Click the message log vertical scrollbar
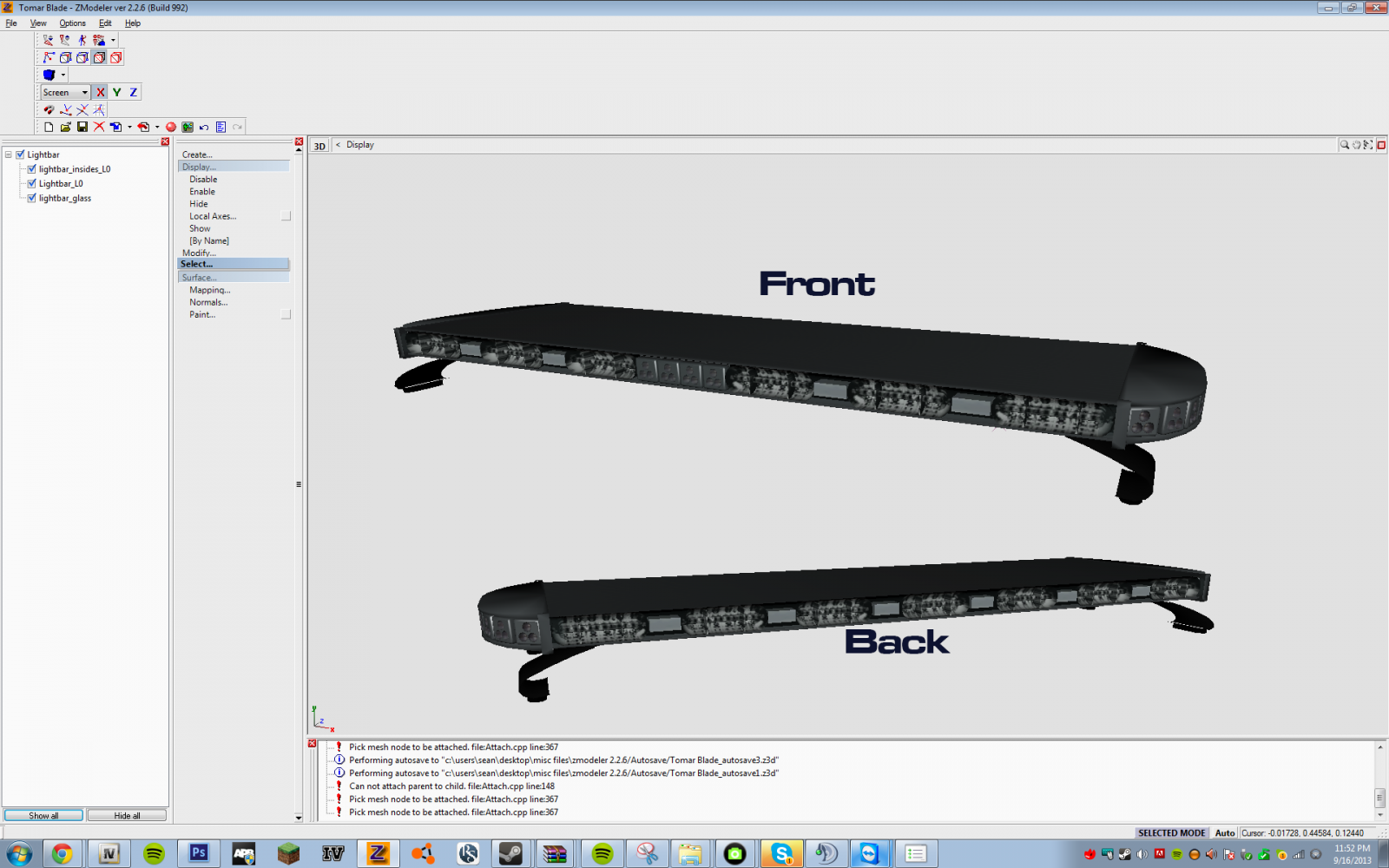Screen dimensions: 1389x868 1379,797
